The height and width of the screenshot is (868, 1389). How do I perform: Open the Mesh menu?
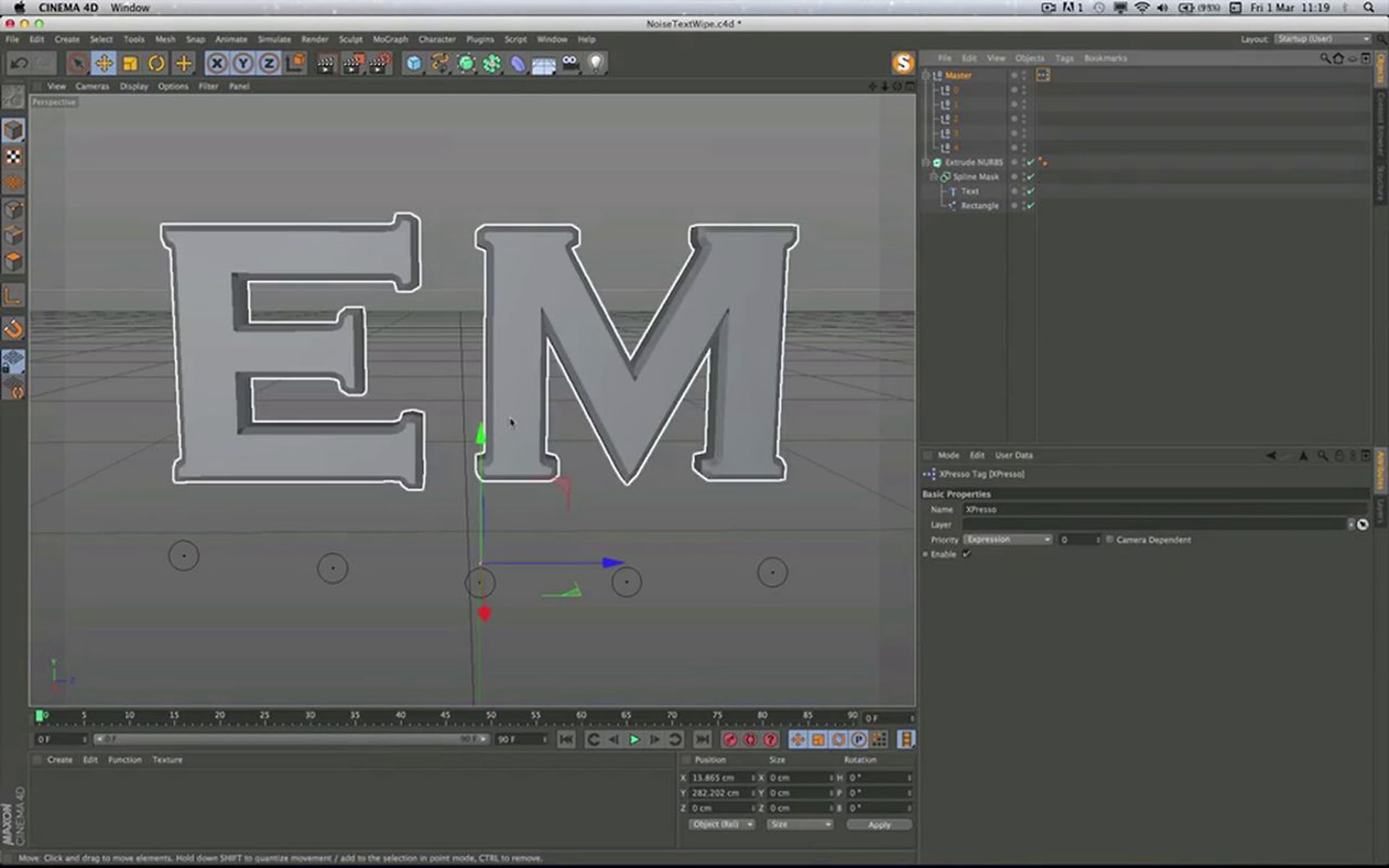click(x=165, y=39)
